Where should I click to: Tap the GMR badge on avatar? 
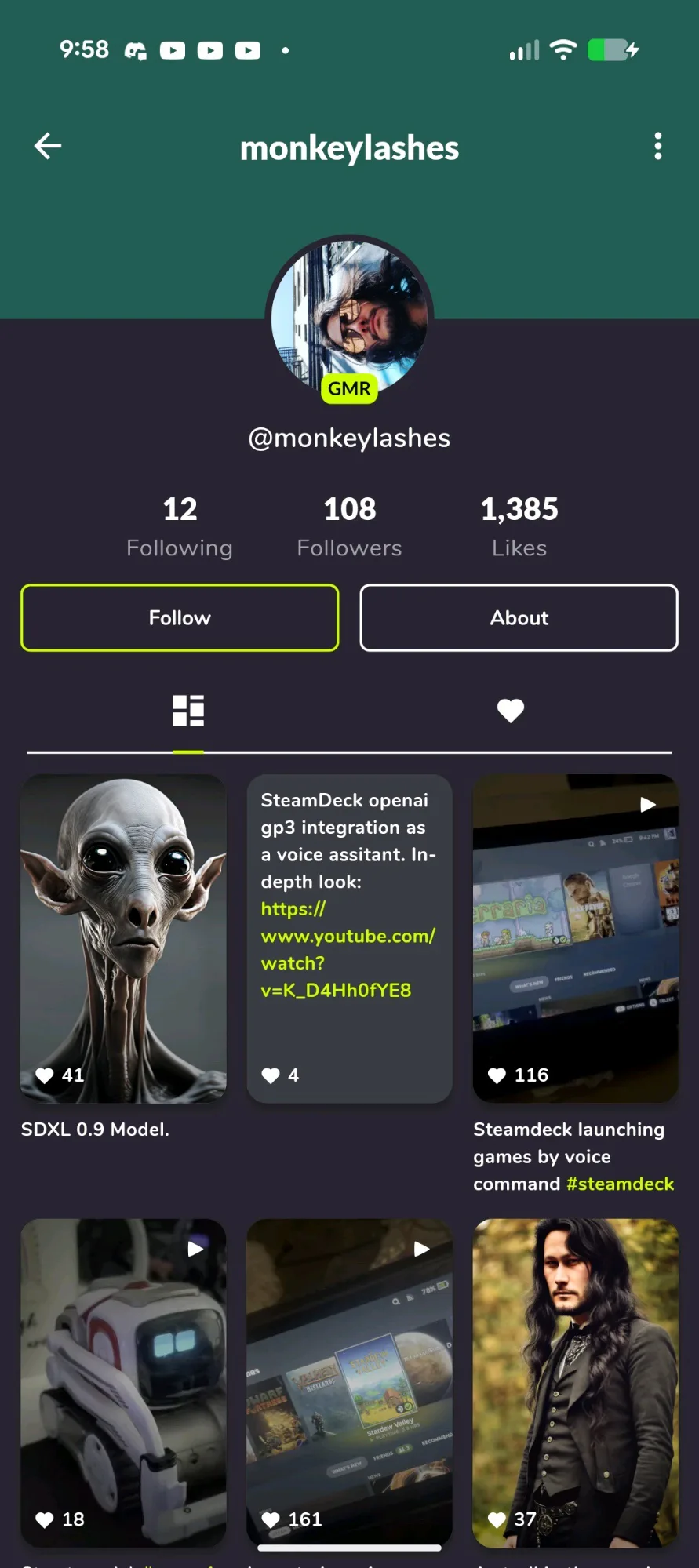349,388
